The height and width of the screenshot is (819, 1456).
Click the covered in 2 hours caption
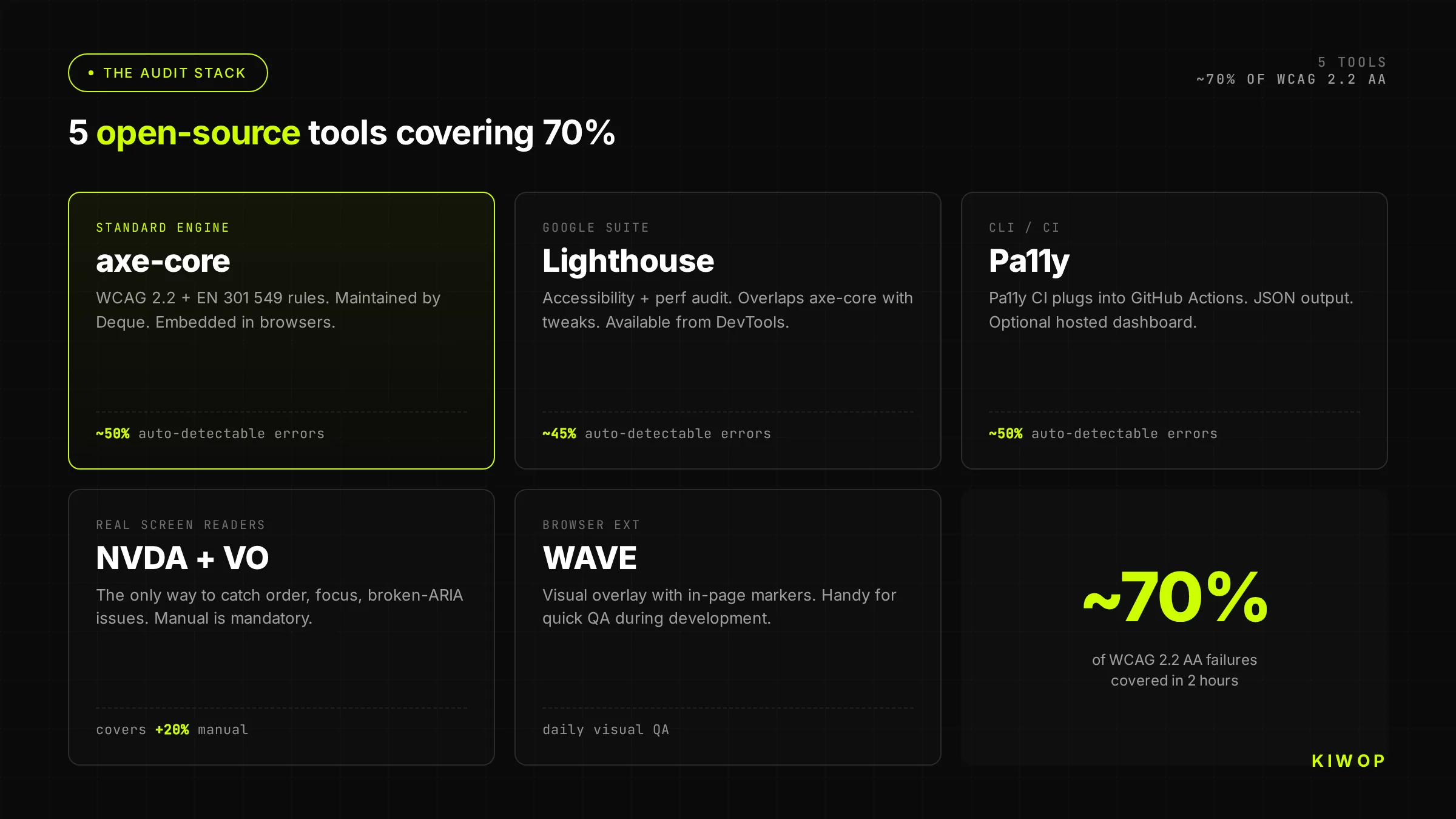(1175, 681)
